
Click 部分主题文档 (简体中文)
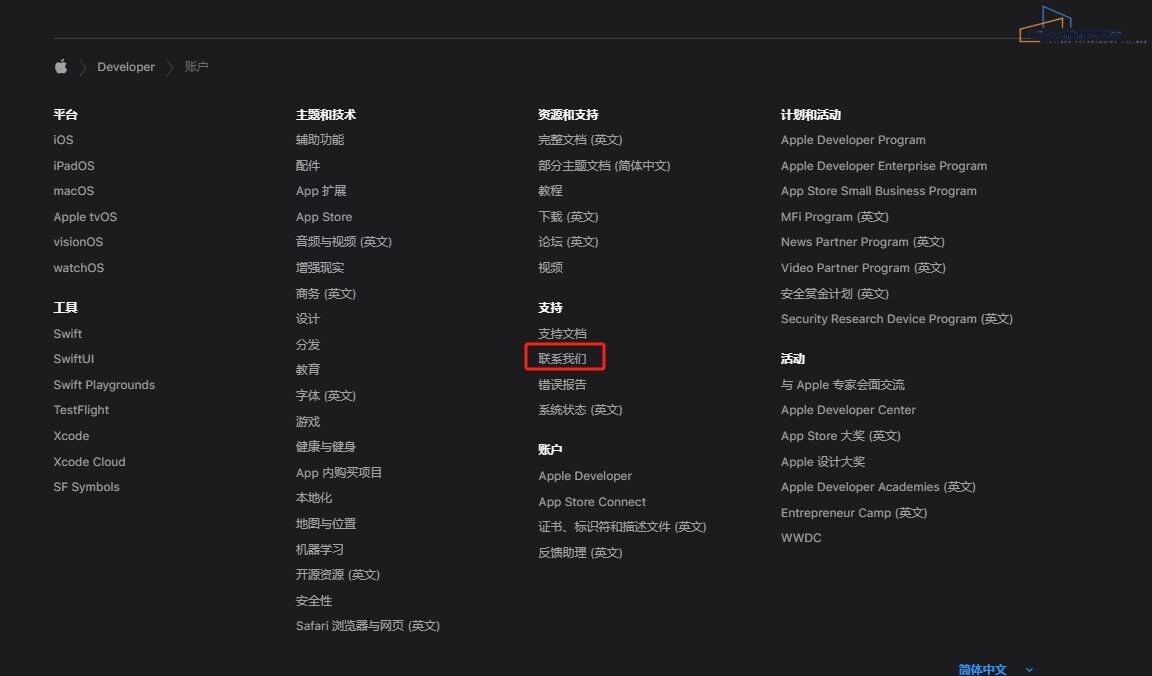coord(604,165)
